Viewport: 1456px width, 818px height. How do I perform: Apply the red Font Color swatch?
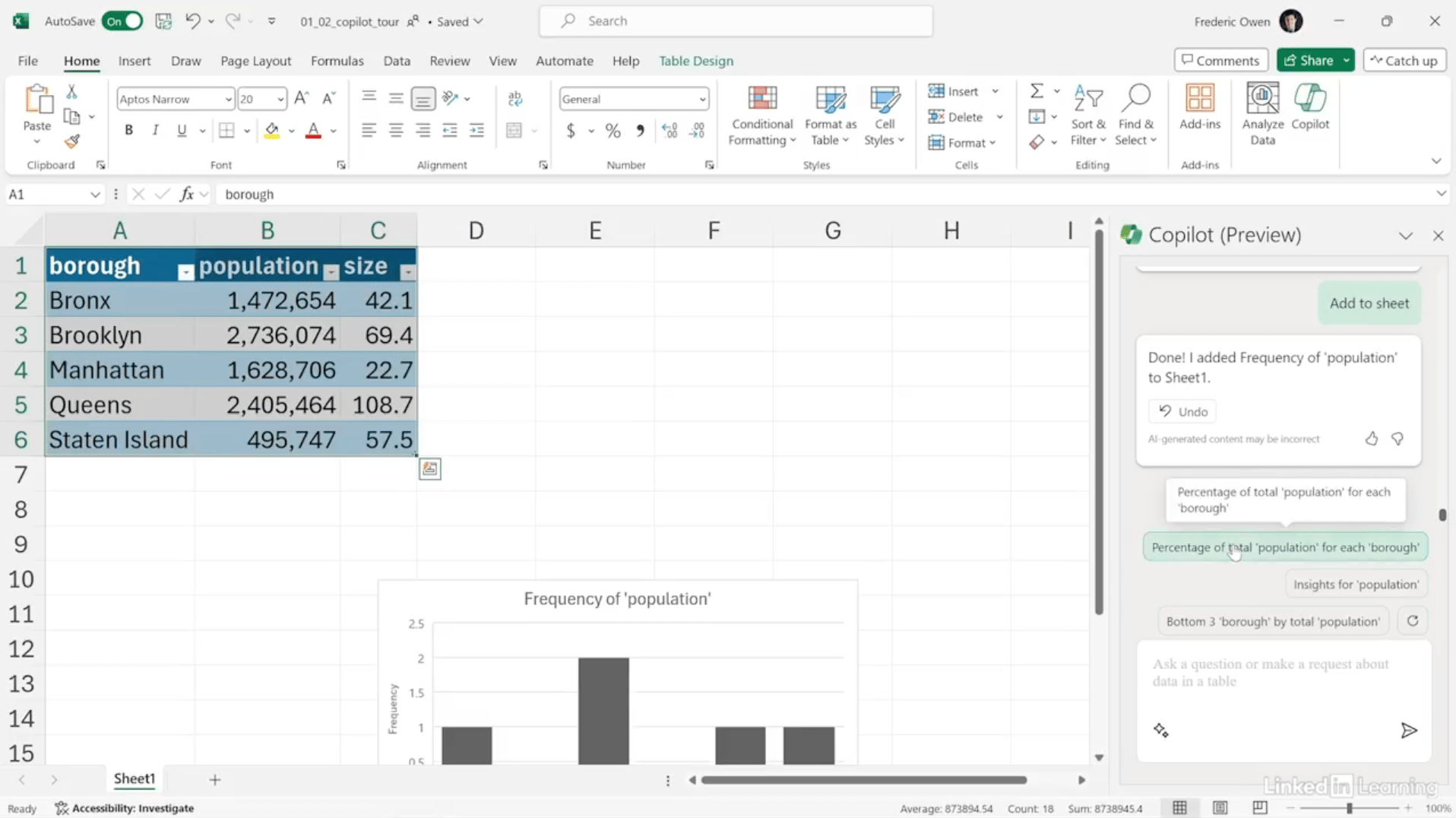click(313, 131)
